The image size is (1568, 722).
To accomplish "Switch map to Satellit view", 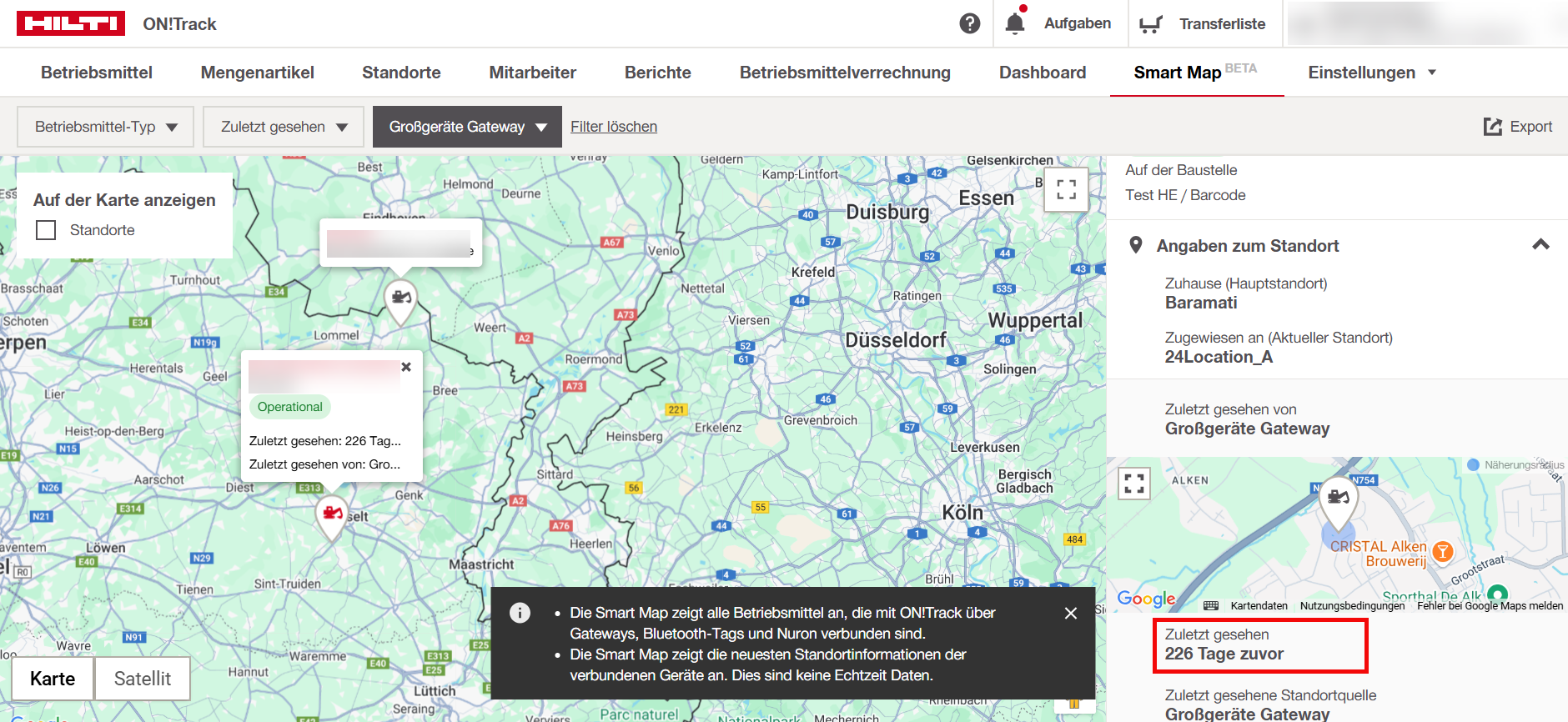I will pyautogui.click(x=142, y=679).
